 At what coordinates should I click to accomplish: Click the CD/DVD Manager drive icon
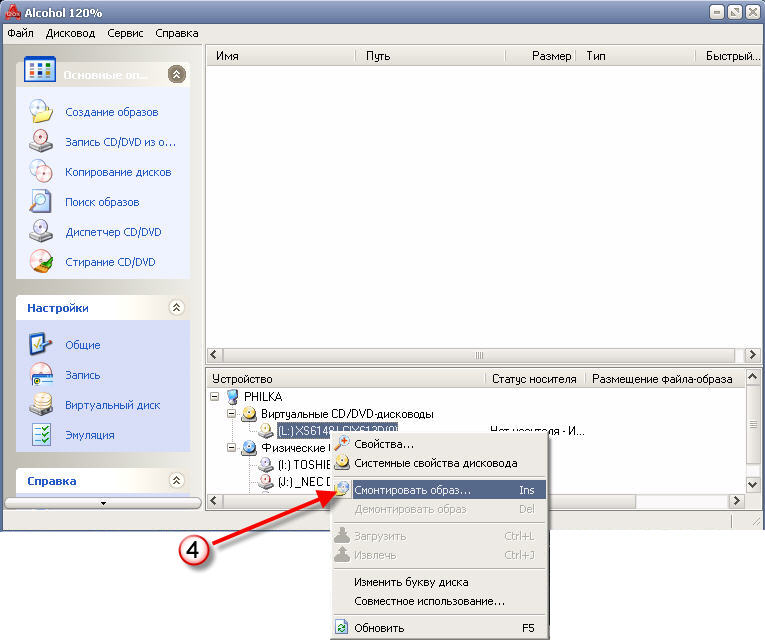click(x=41, y=231)
